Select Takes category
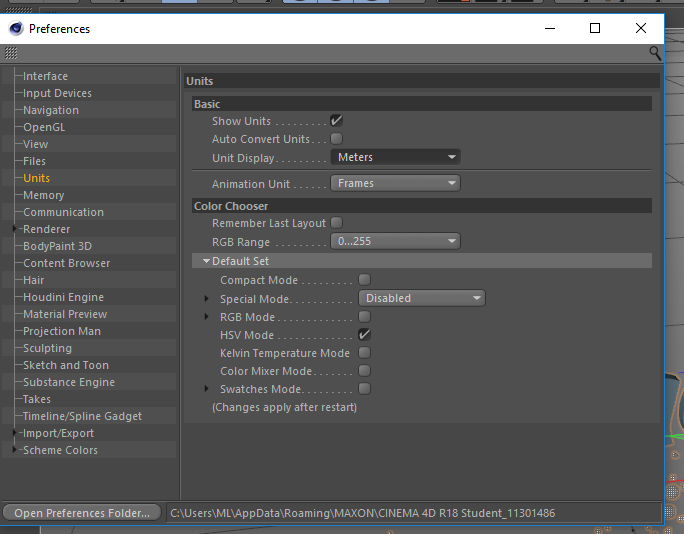This screenshot has width=684, height=534. (37, 399)
